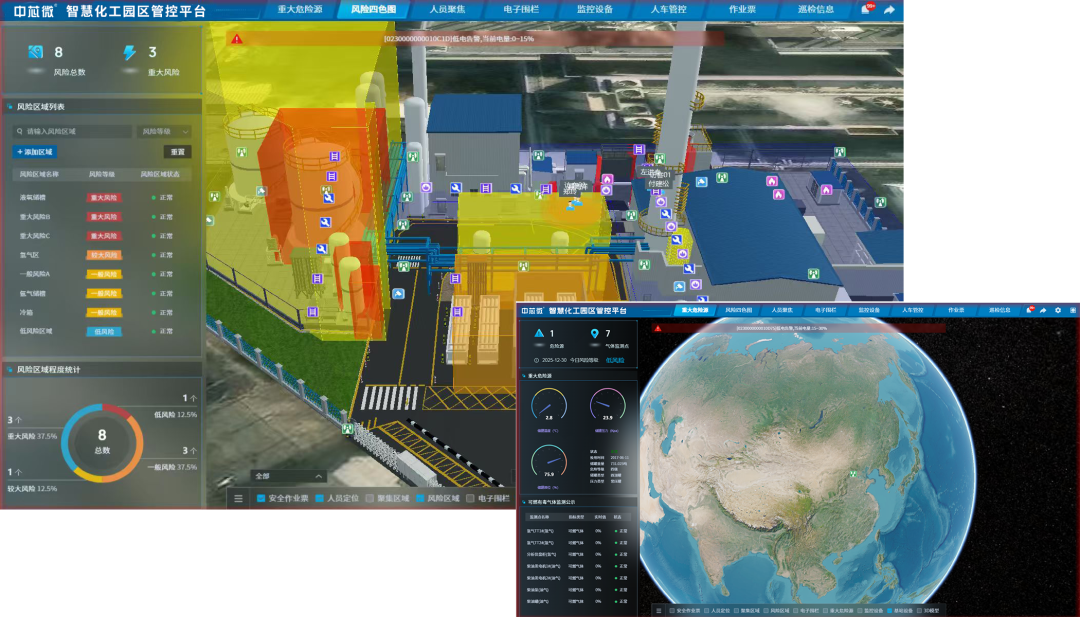Go to 监控设备 tab in main window
The height and width of the screenshot is (617, 1080).
point(594,10)
